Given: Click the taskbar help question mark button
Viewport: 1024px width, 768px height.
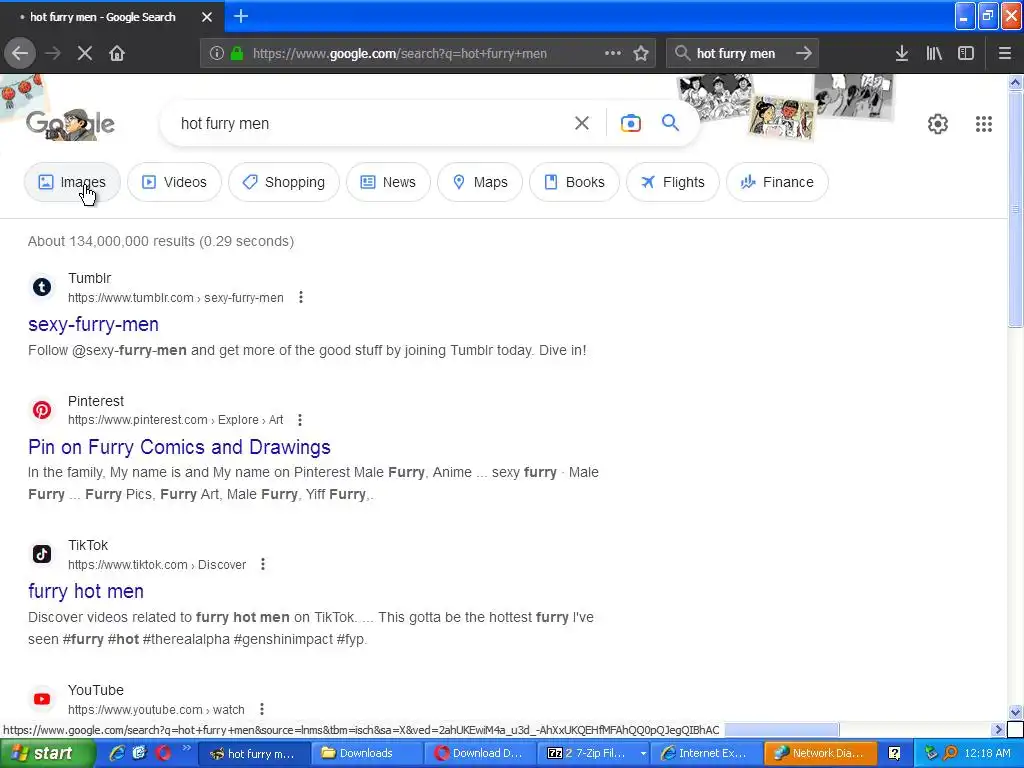Looking at the screenshot, I should (x=894, y=754).
